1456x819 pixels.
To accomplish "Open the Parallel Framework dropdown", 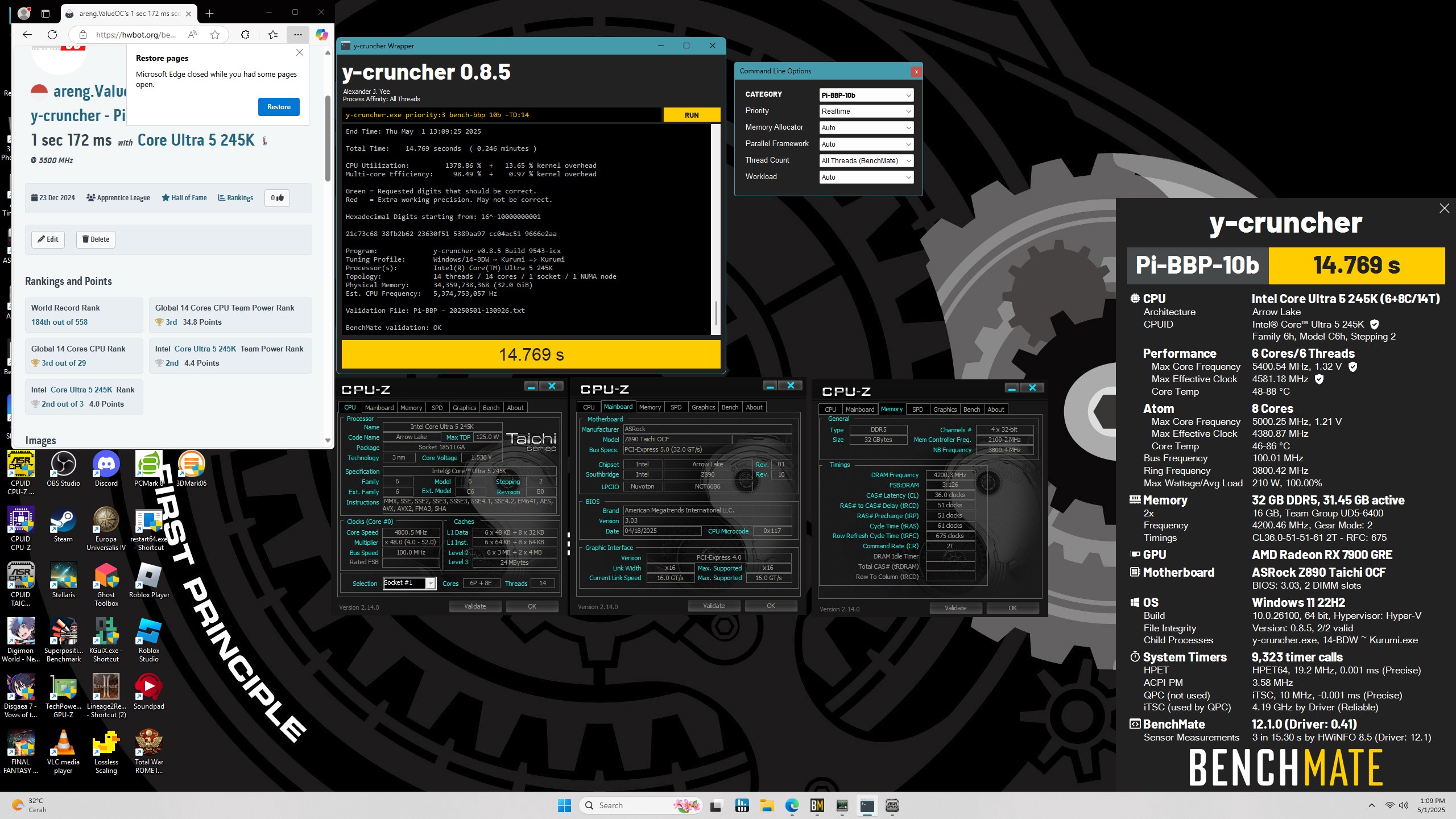I will click(x=866, y=144).
